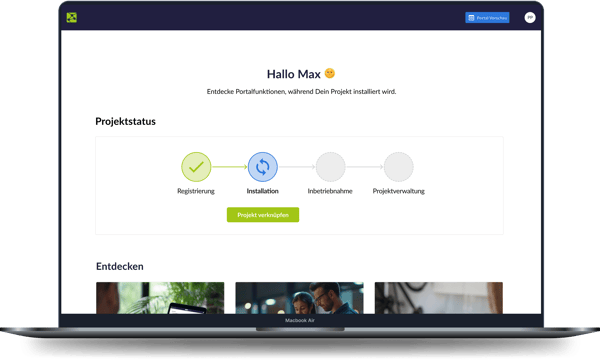
Task: Click the Inbetriebnahme step circle
Action: [330, 167]
